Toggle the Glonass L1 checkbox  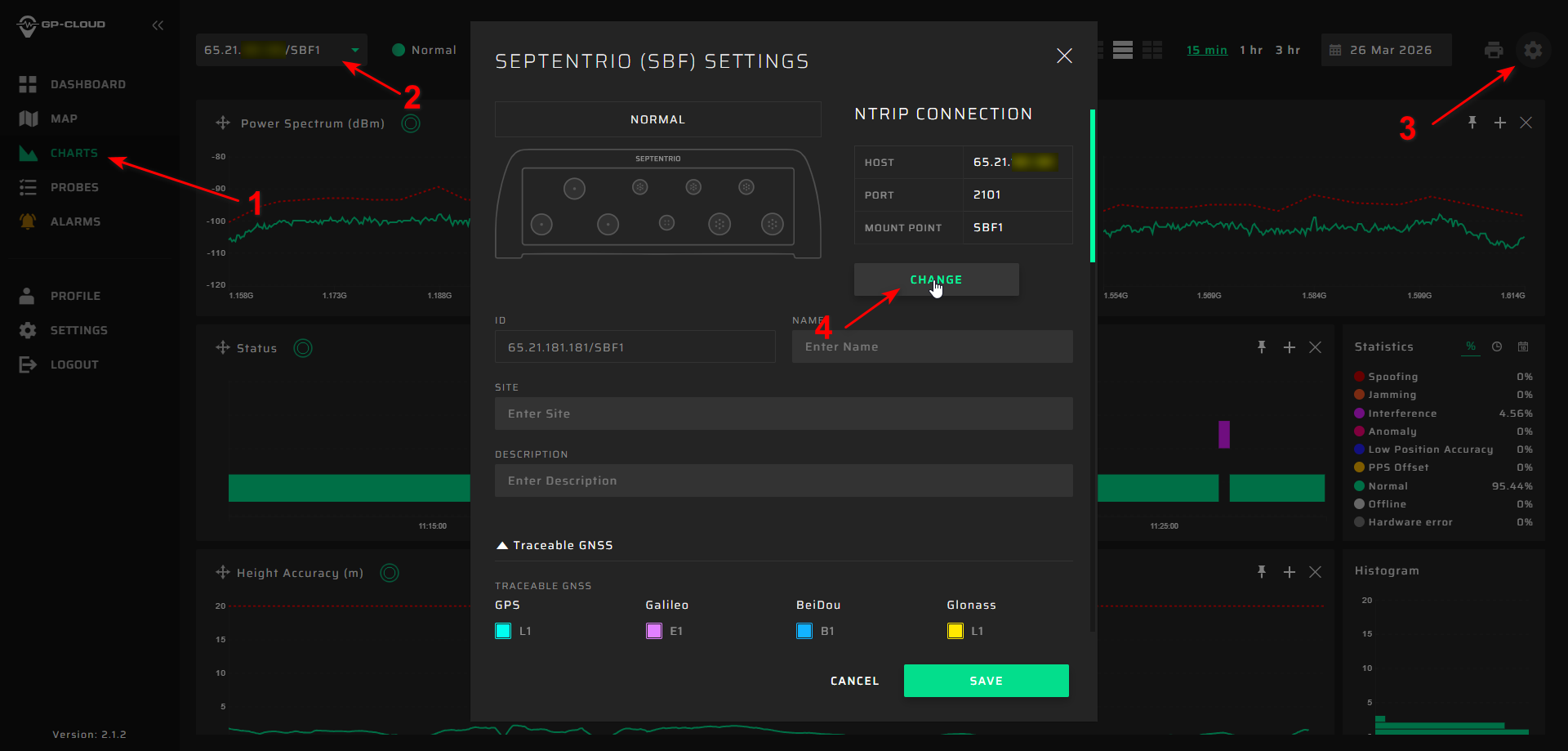point(955,631)
